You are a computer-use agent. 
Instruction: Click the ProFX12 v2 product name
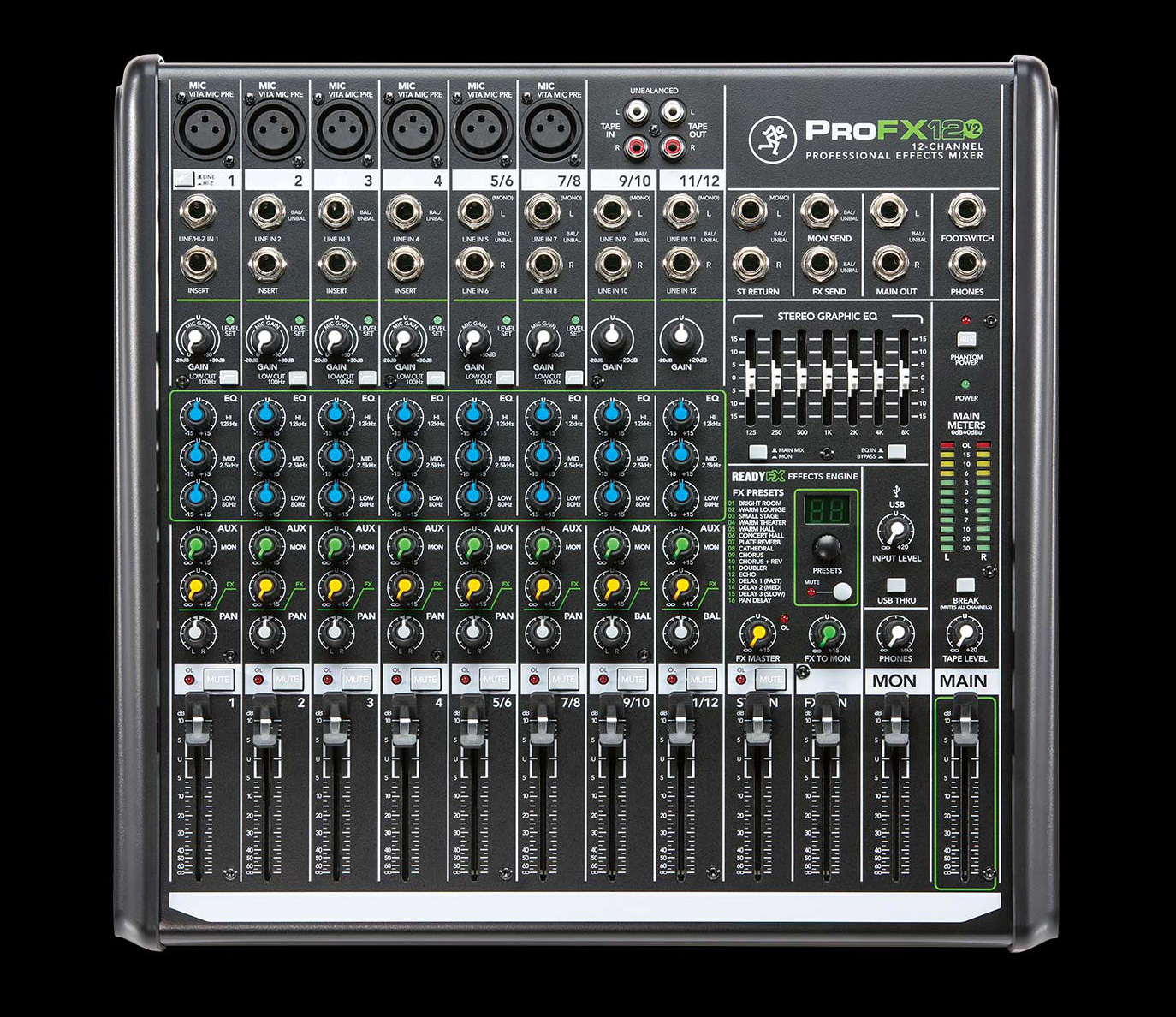[894, 130]
